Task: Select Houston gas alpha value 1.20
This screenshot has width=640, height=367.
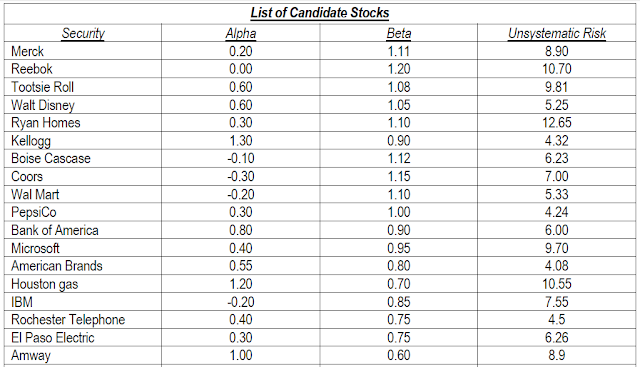Action: click(x=241, y=284)
